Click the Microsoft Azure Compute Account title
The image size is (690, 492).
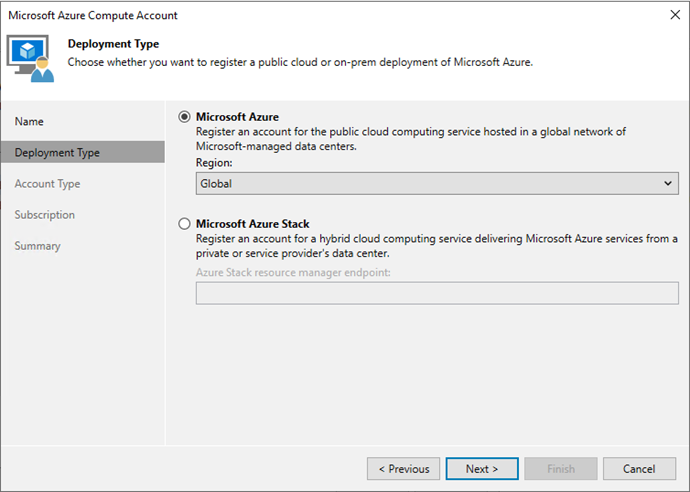pyautogui.click(x=93, y=15)
